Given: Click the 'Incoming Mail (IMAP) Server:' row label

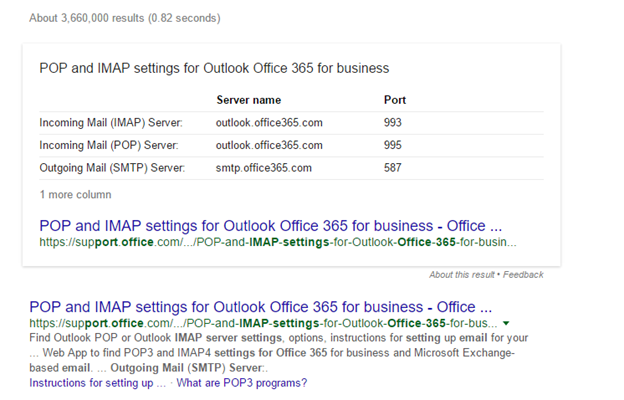Looking at the screenshot, I should [111, 123].
